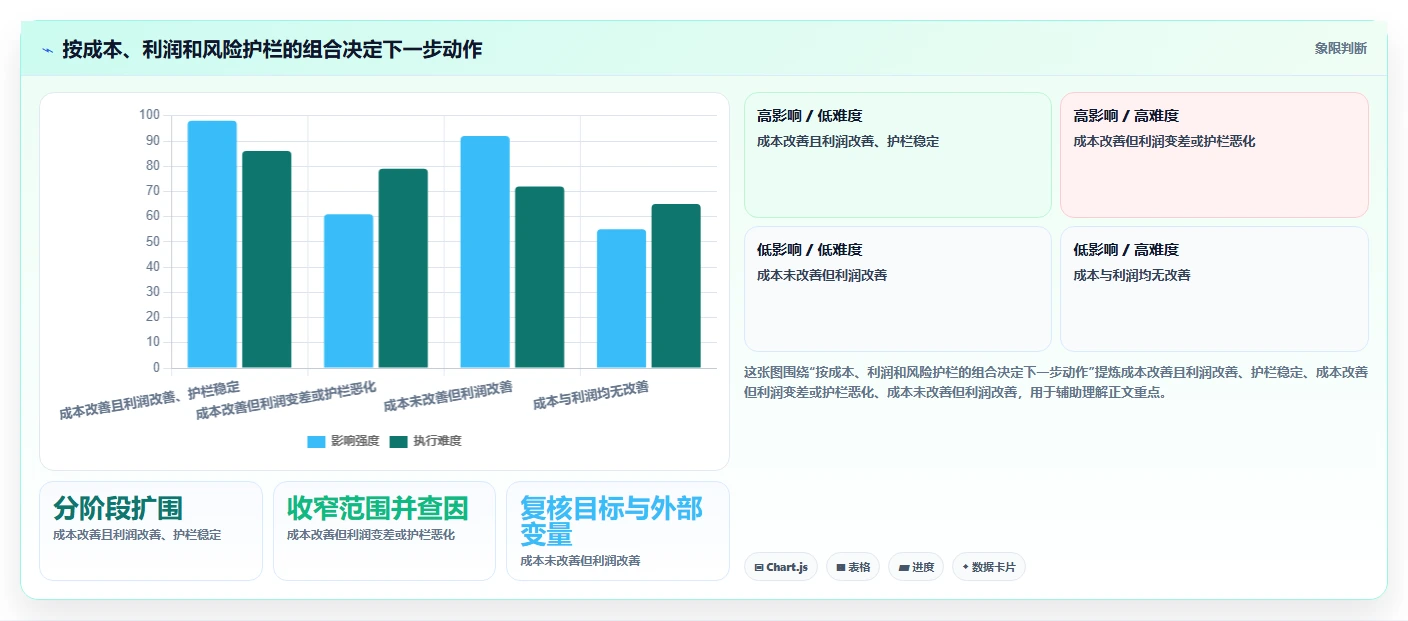Image resolution: width=1408 pixels, height=621 pixels.
Task: Select the 收窄范围并查因 action card
Action: (x=384, y=531)
